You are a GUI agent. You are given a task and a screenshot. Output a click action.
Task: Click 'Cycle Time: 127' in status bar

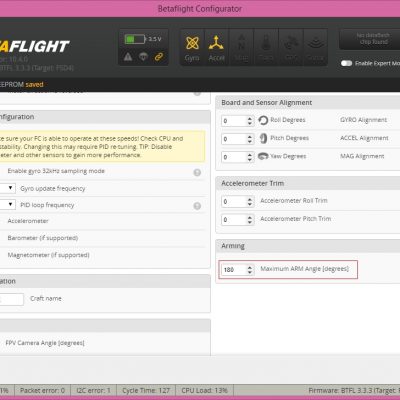click(146, 390)
